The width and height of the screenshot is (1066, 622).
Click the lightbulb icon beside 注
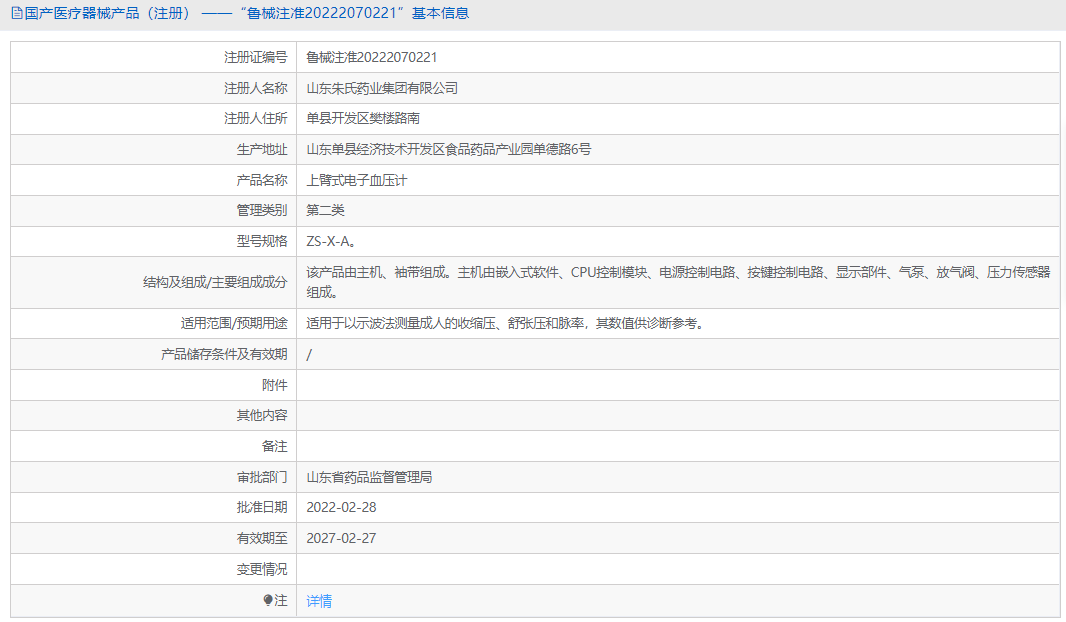click(266, 601)
